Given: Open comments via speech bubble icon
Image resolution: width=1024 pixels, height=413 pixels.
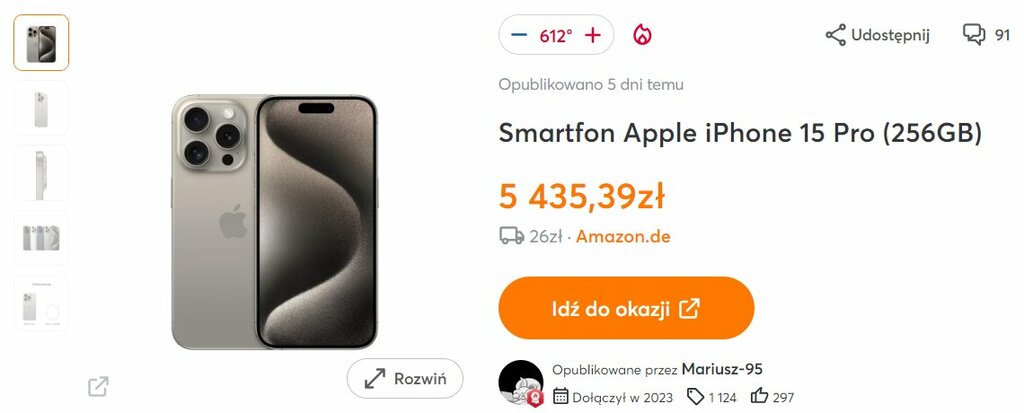Looking at the screenshot, I should [974, 35].
